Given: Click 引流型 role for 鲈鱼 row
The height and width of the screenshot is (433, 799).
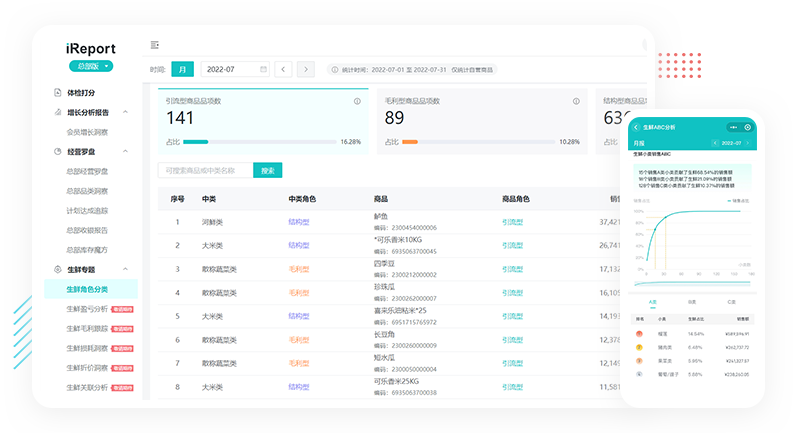Looking at the screenshot, I should [512, 222].
